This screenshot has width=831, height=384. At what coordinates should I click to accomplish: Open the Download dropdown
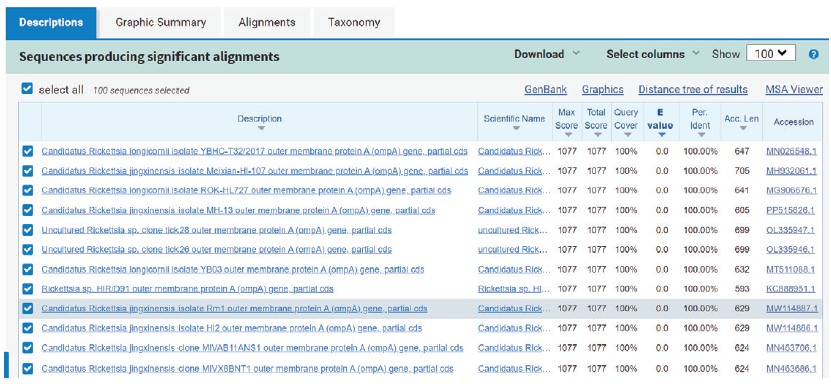(547, 54)
